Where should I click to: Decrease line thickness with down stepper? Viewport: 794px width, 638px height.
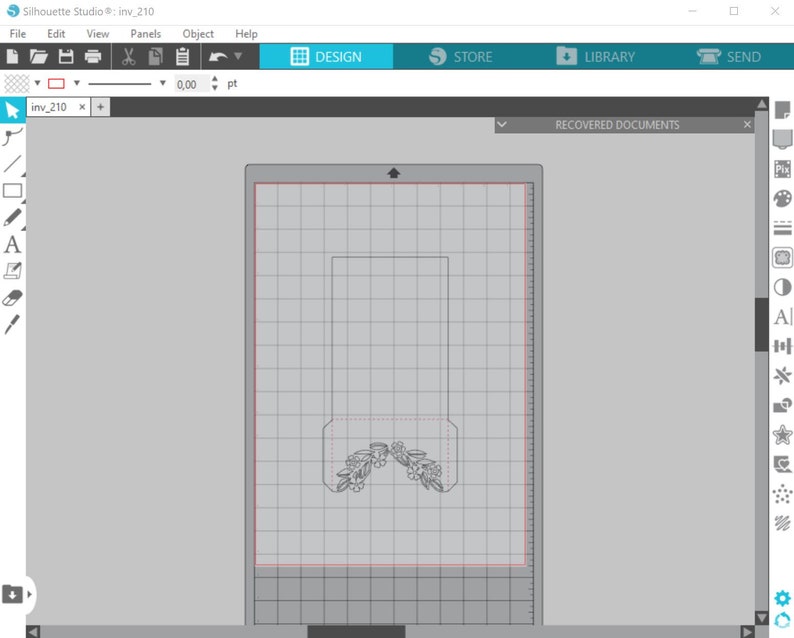(215, 88)
